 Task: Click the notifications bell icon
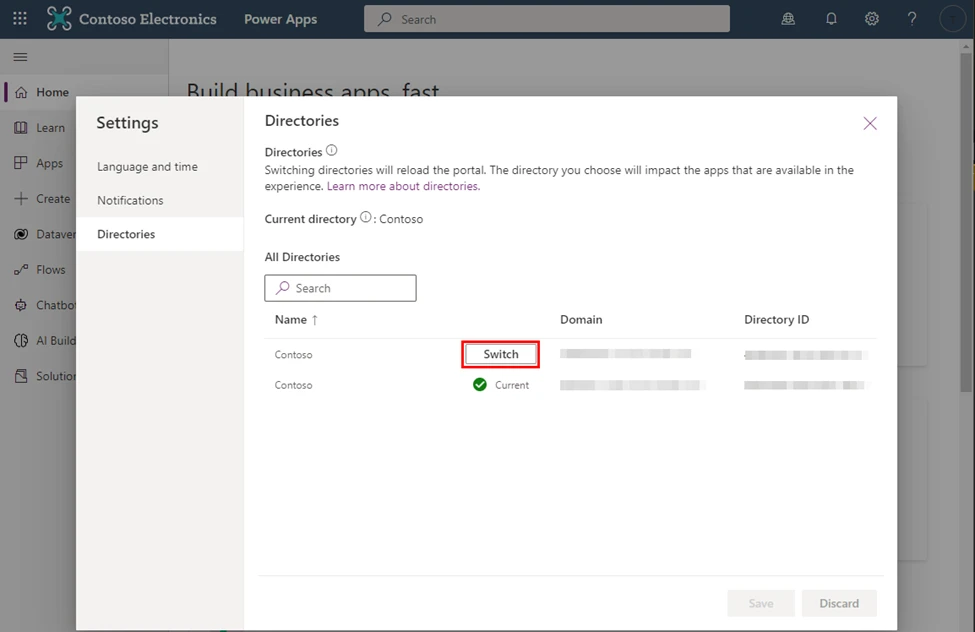(x=831, y=19)
